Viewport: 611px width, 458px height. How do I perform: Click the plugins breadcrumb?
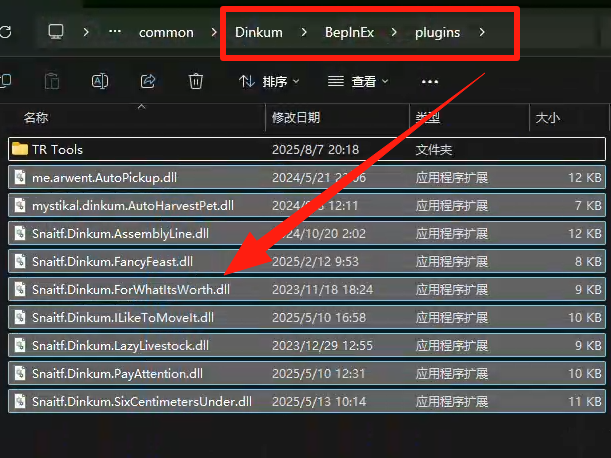click(x=437, y=33)
